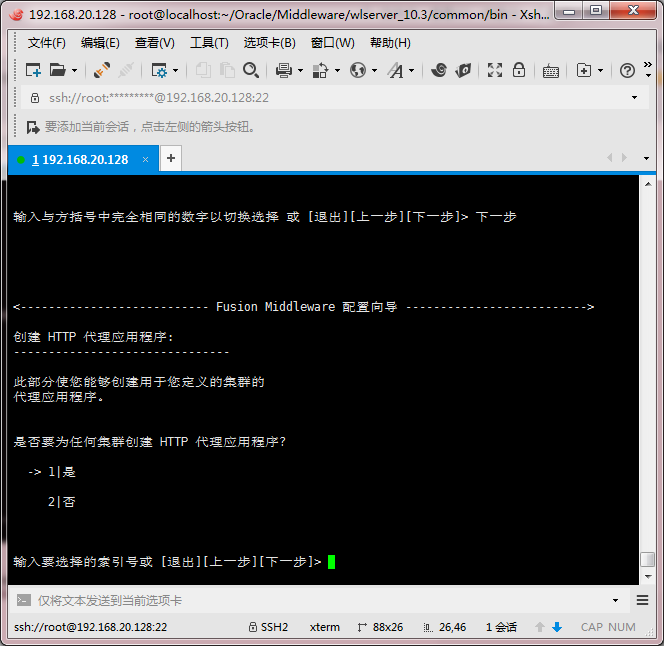Add a new tab with plus button
This screenshot has height=646, width=664.
pos(171,158)
